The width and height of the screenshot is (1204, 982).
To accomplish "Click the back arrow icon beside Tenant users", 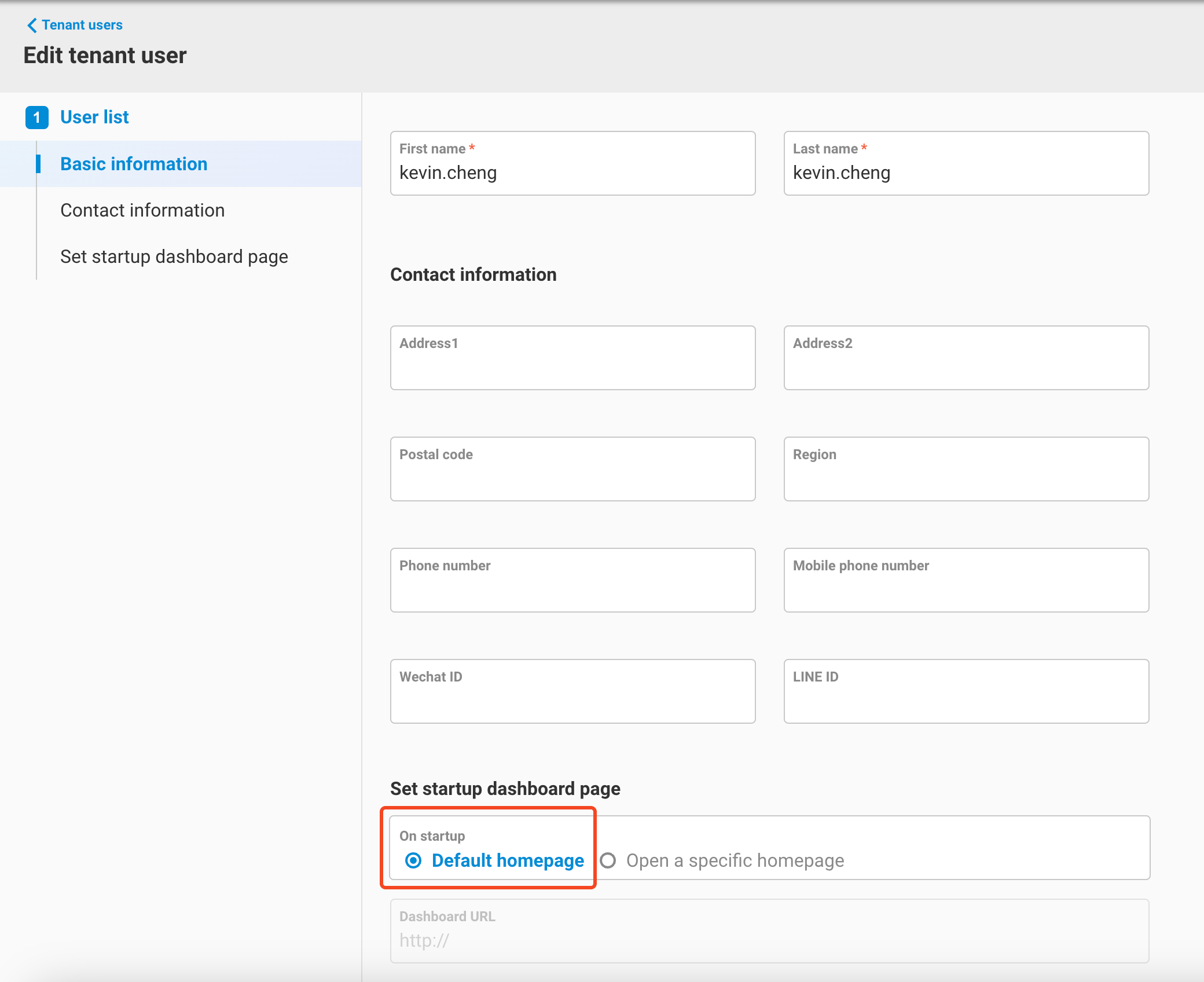I will (32, 25).
